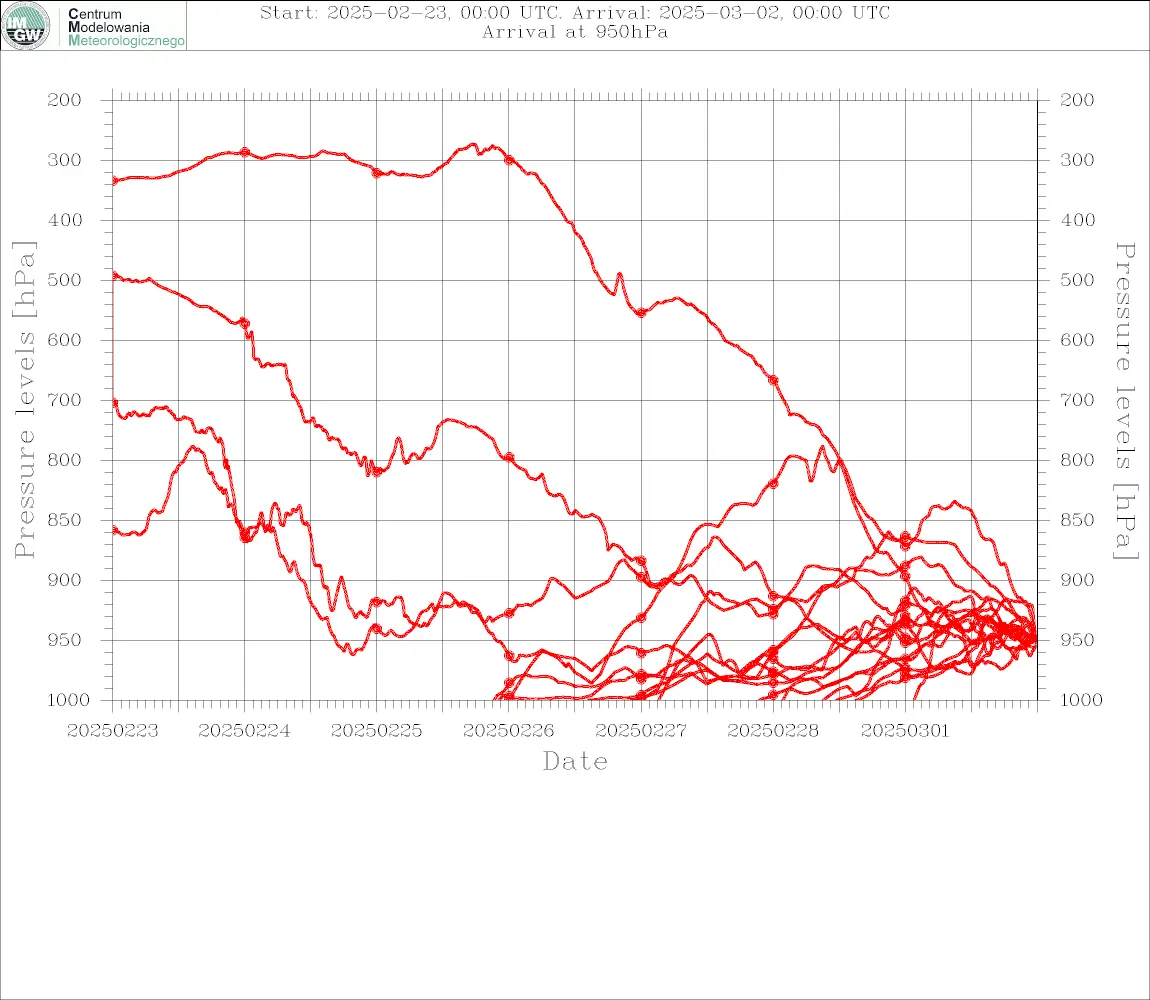
Task: Click the IMGW logo icon
Action: pos(26,26)
